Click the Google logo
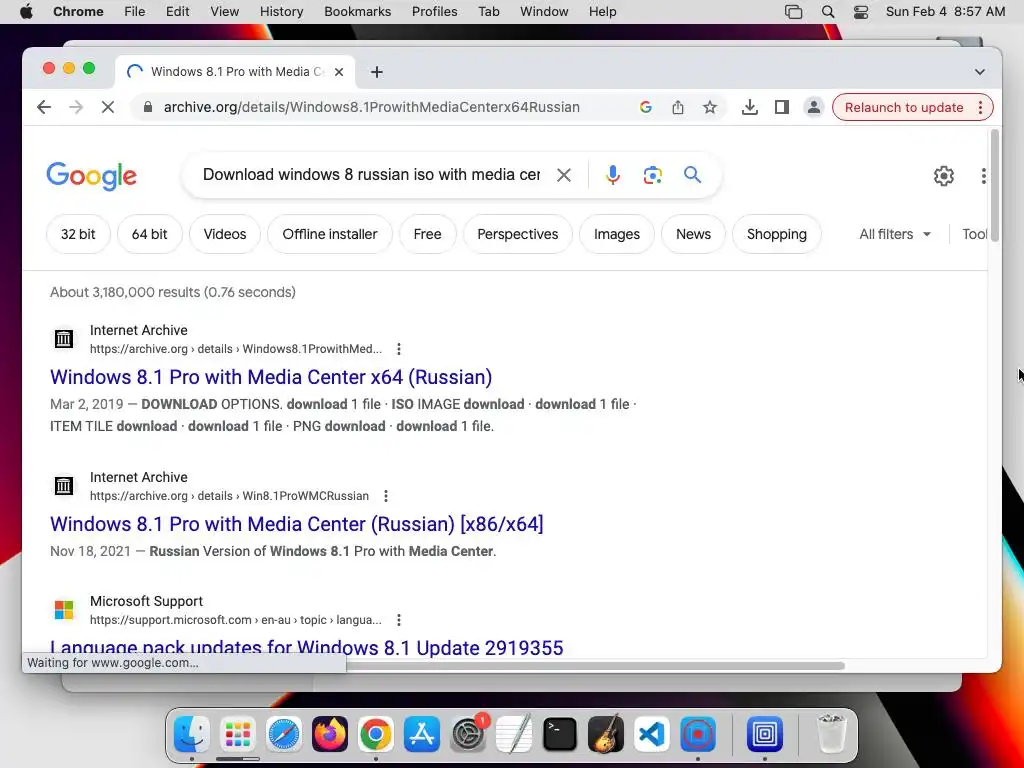 click(91, 176)
